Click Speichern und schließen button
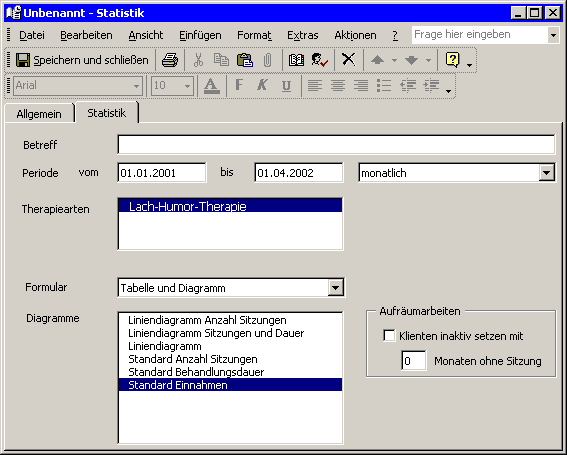 pos(82,60)
